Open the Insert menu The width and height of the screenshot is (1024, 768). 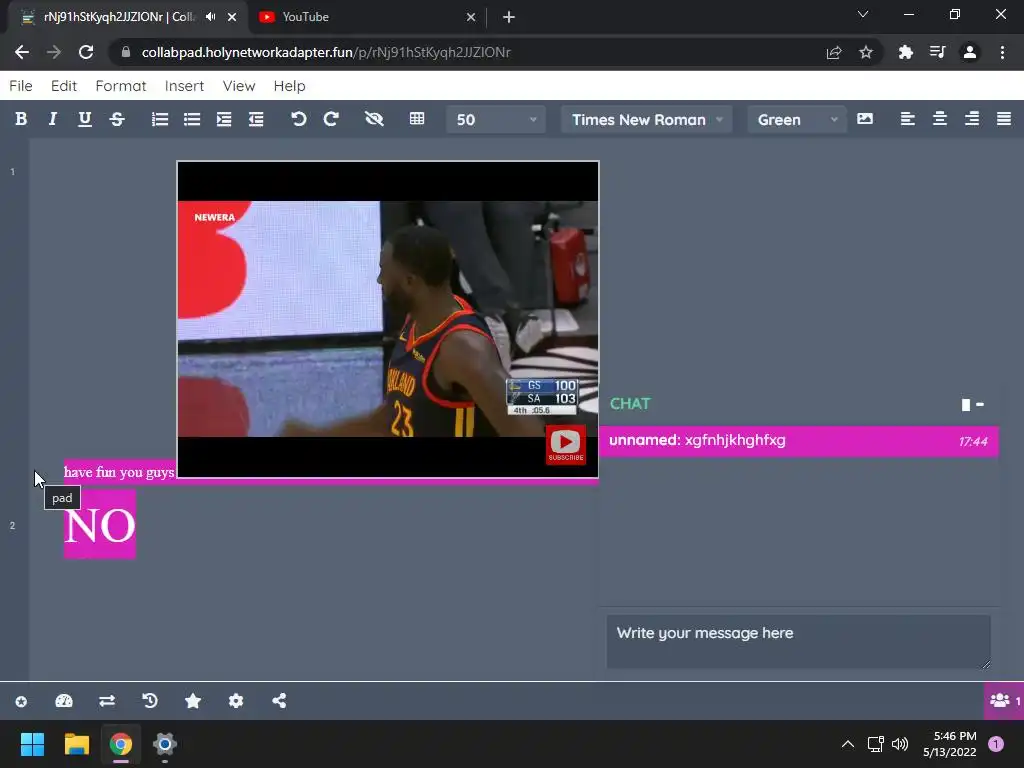pos(184,86)
